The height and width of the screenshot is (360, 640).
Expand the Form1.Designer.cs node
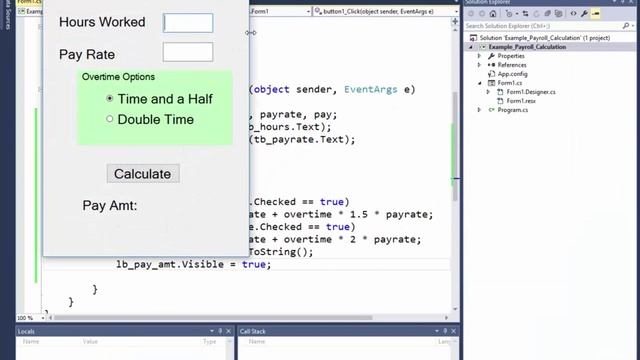coord(489,92)
